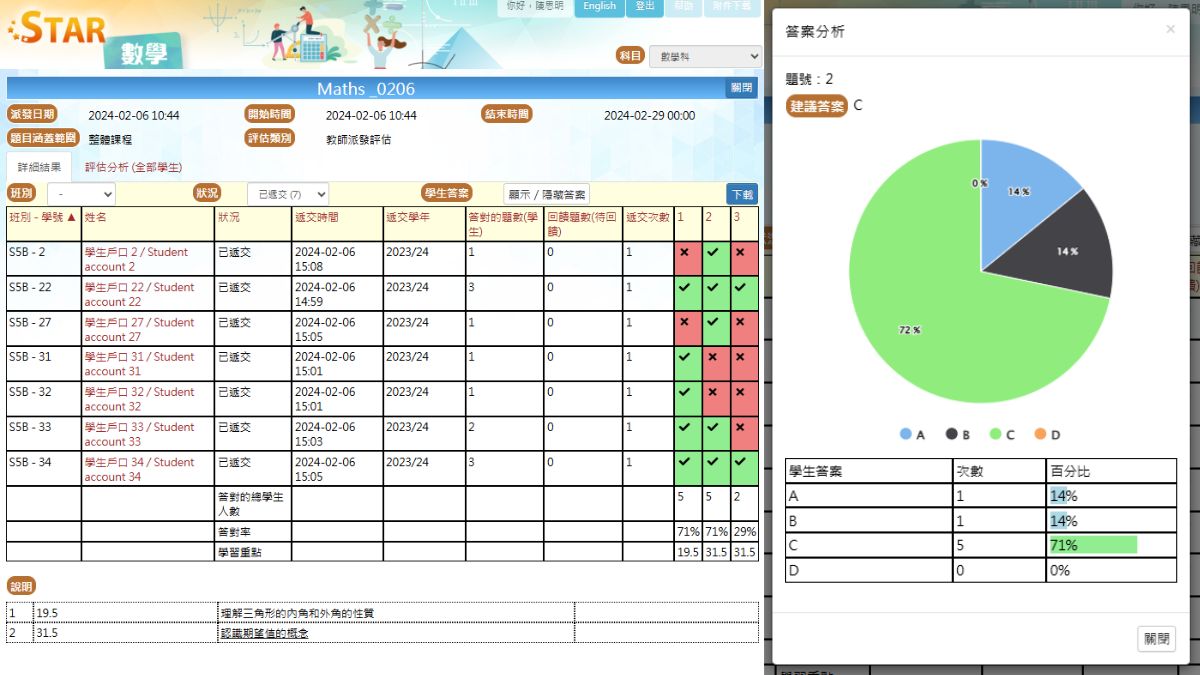Toggle series A in the pie chart legend
1200x675 pixels.
coord(912,434)
